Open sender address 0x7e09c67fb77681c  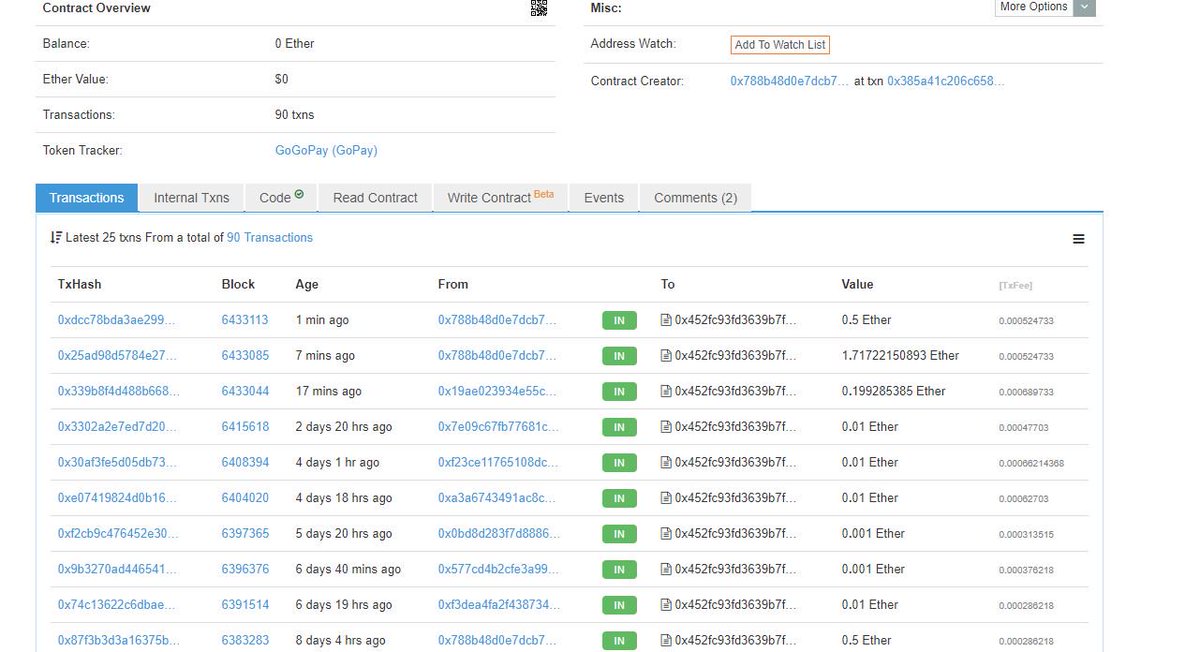[499, 427]
